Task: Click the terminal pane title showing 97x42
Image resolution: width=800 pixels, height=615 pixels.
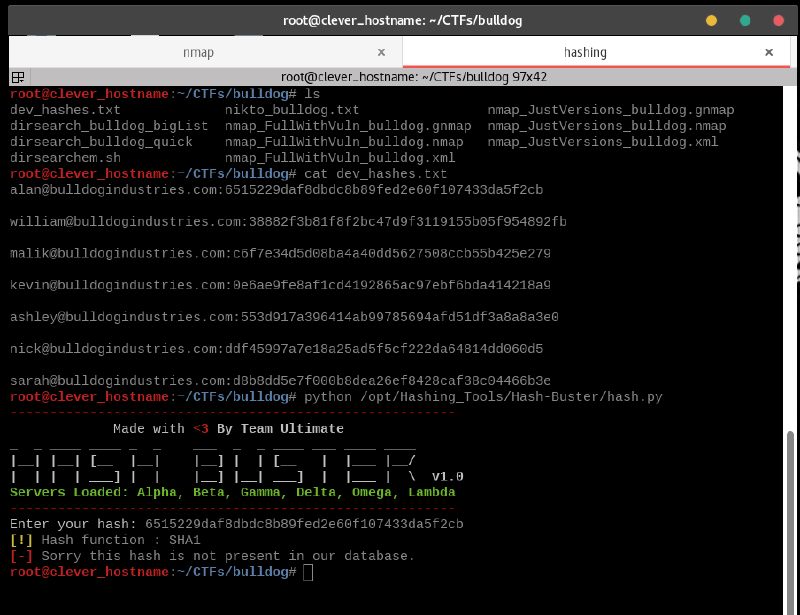Action: point(399,76)
